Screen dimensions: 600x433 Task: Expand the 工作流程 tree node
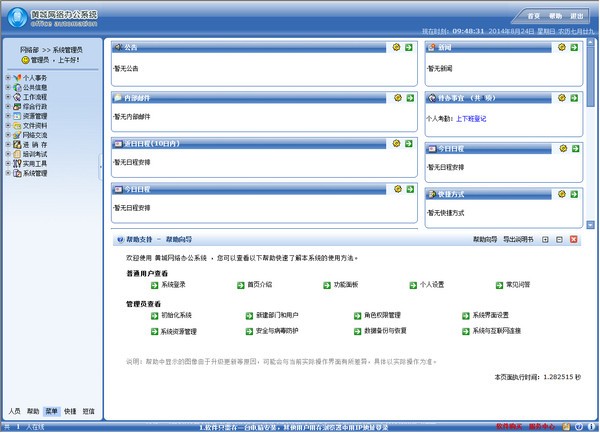point(7,97)
